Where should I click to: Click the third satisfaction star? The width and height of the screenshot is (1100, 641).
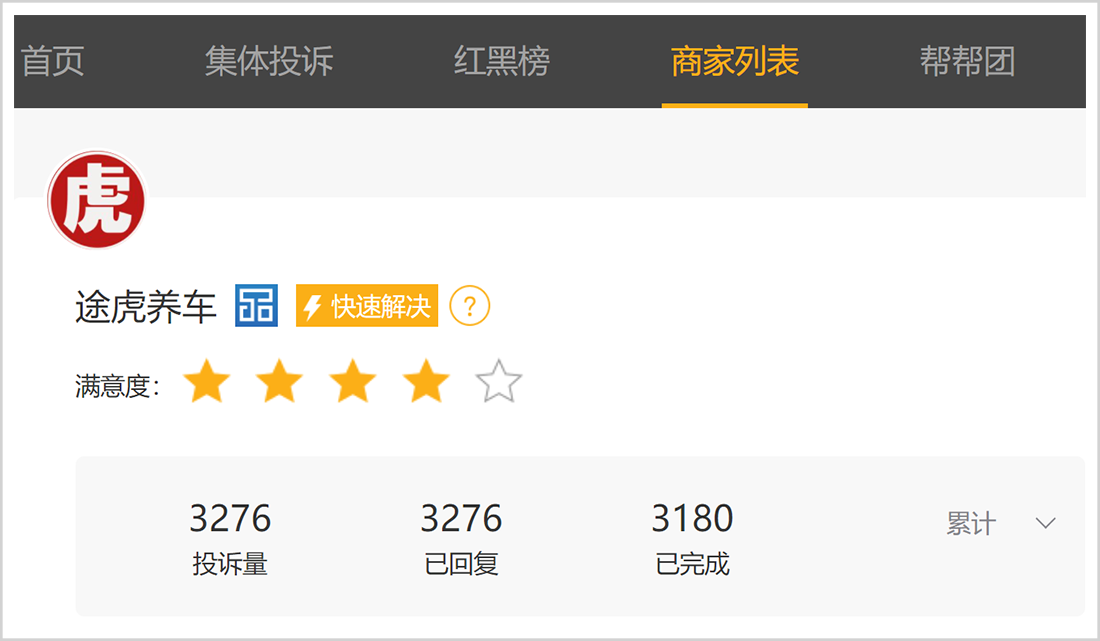[x=353, y=382]
